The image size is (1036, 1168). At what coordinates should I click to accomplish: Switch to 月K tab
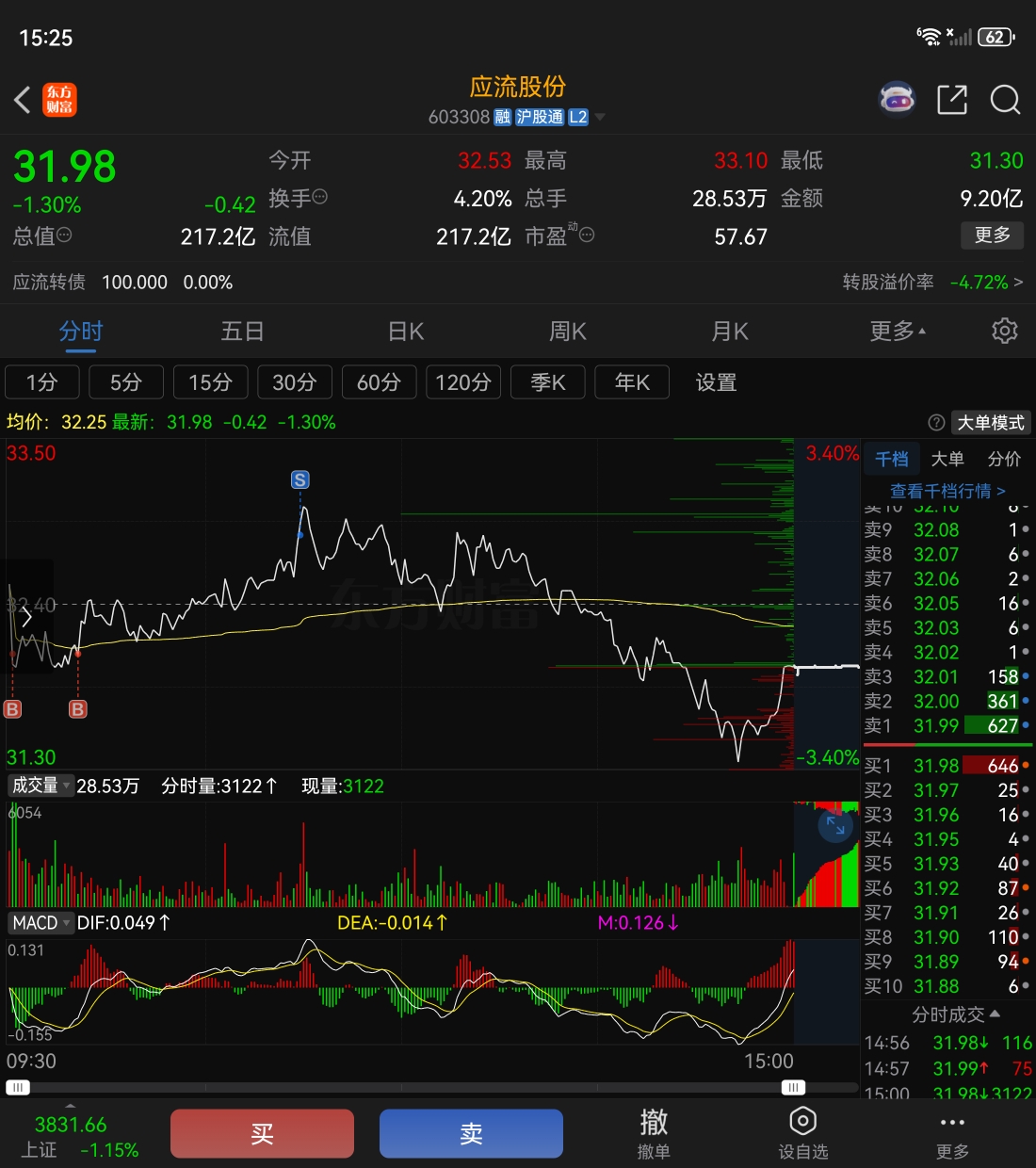click(x=730, y=332)
